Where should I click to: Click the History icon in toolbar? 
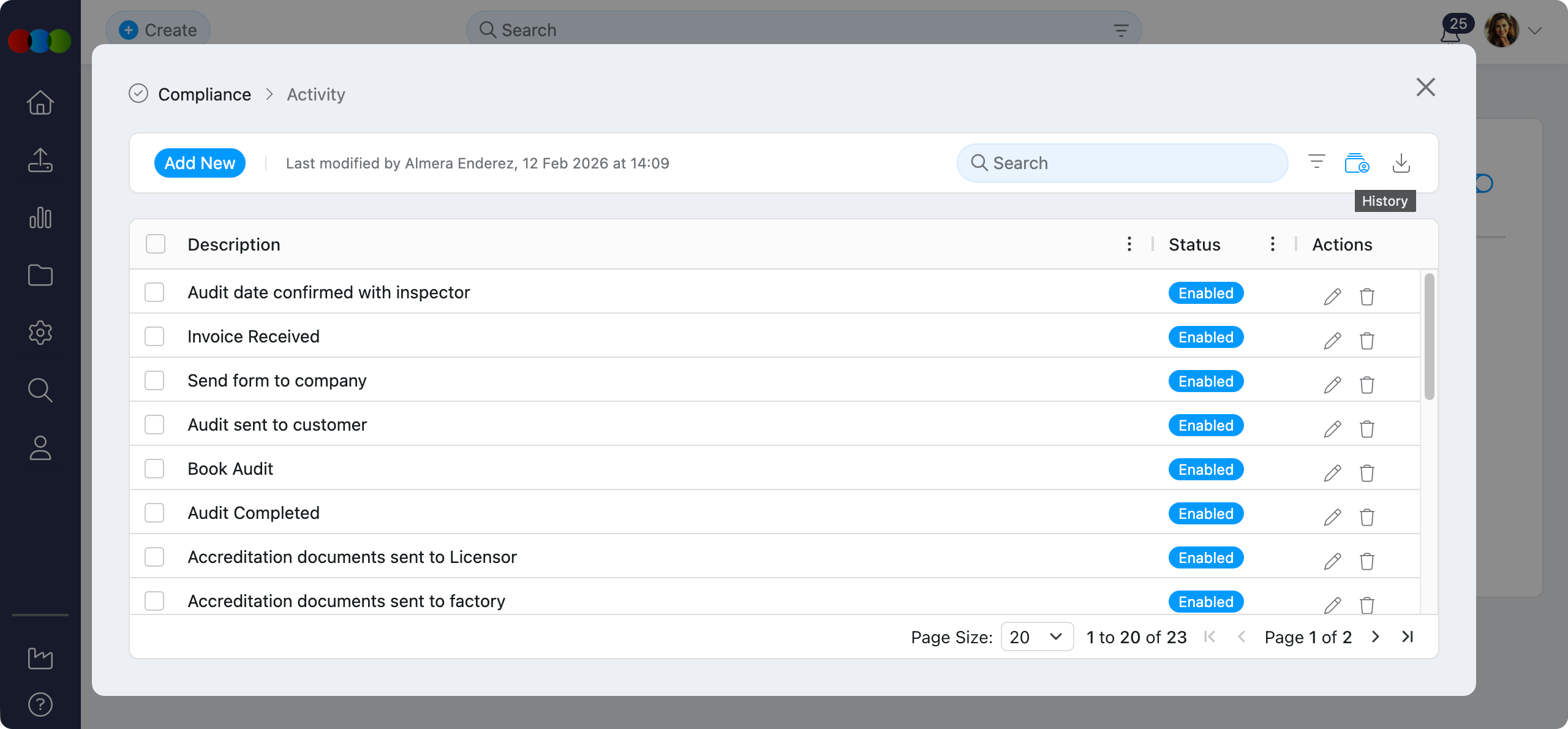(x=1357, y=164)
